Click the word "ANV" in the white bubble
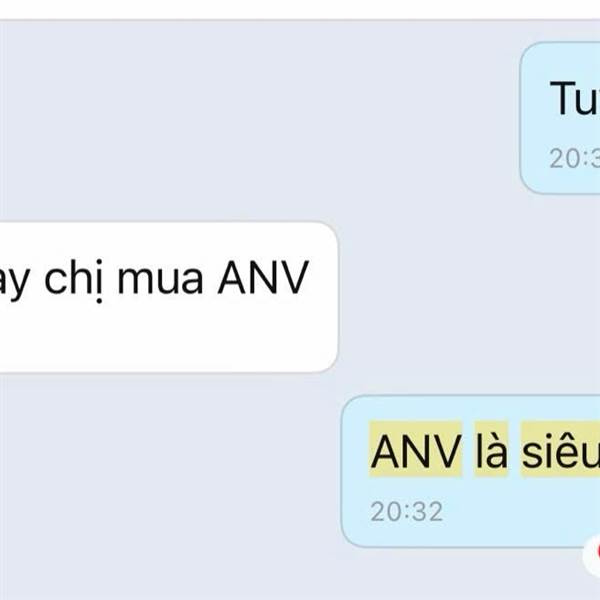Screen dimensions: 600x600 (x=263, y=278)
